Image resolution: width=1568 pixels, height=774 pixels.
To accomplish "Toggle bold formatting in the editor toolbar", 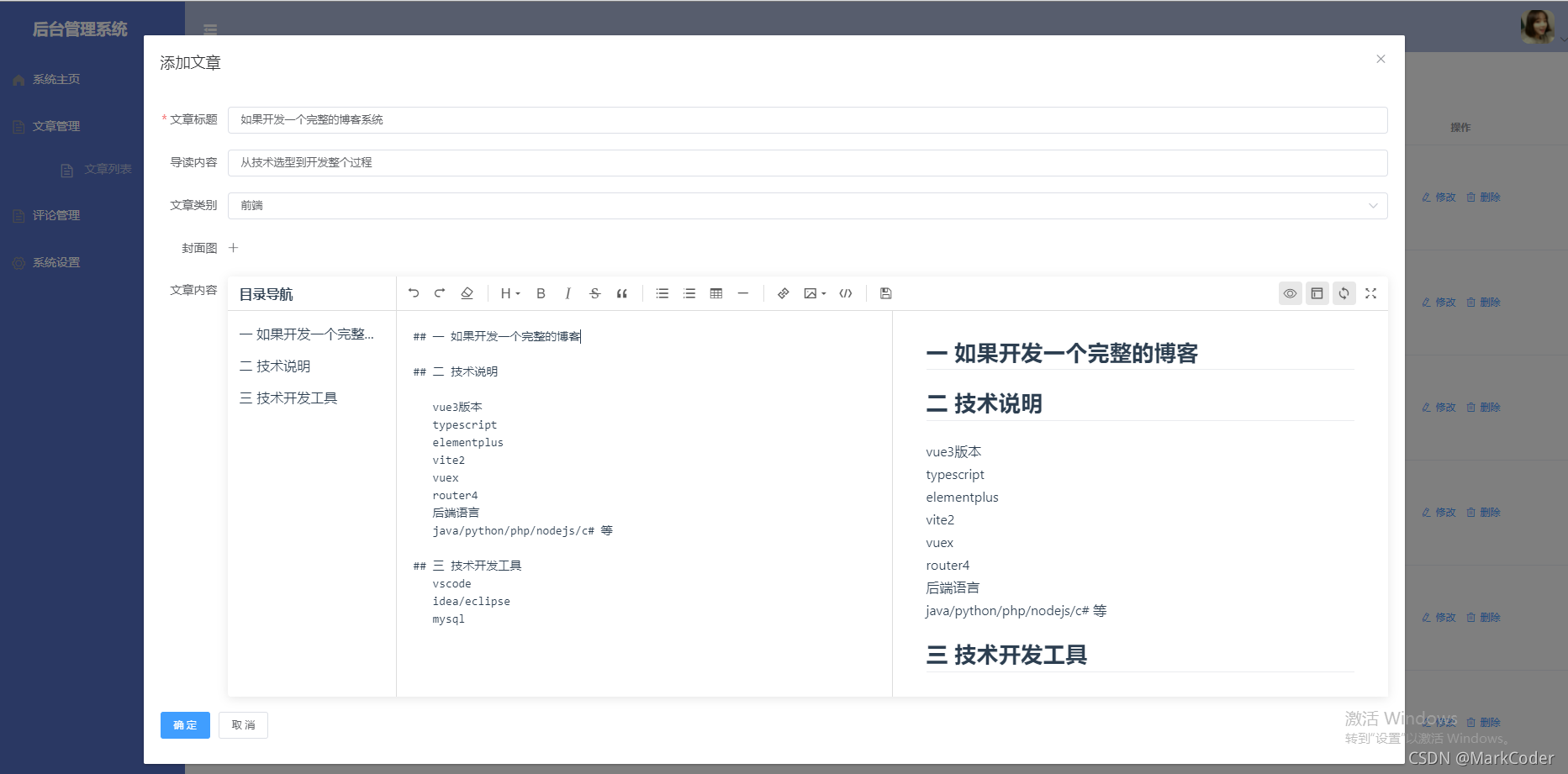I will (541, 293).
